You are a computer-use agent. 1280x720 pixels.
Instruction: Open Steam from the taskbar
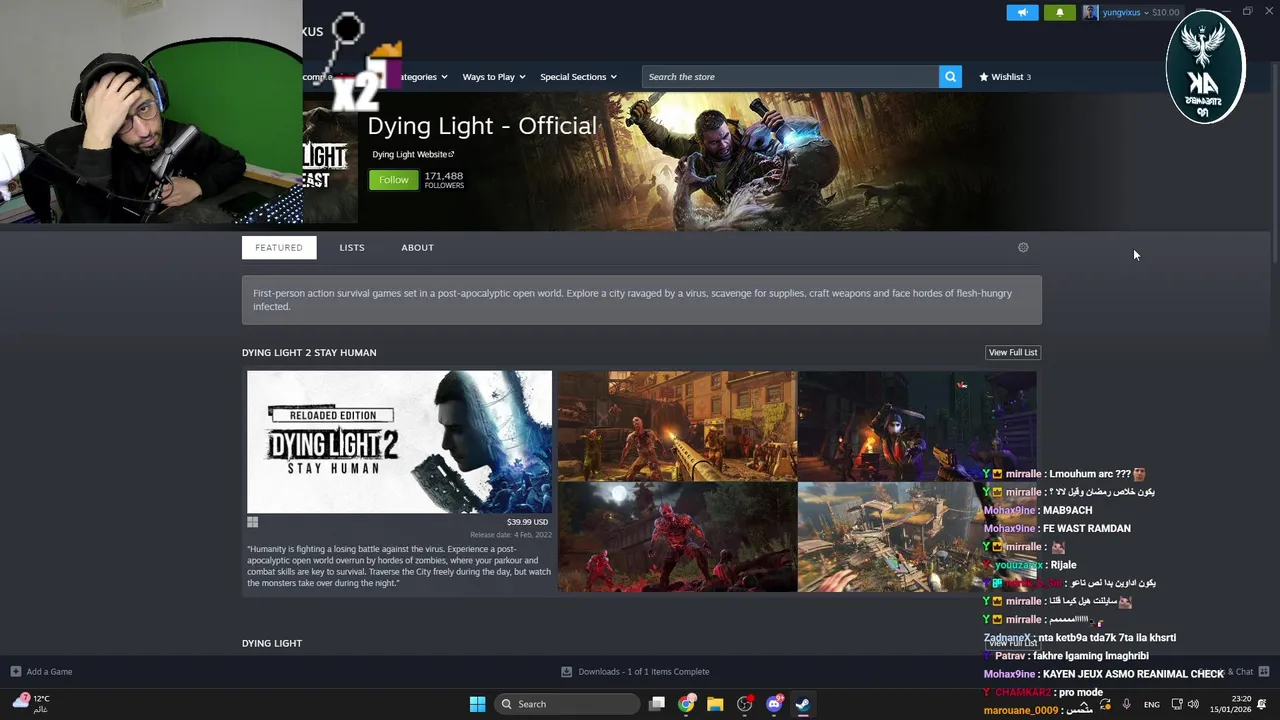803,704
